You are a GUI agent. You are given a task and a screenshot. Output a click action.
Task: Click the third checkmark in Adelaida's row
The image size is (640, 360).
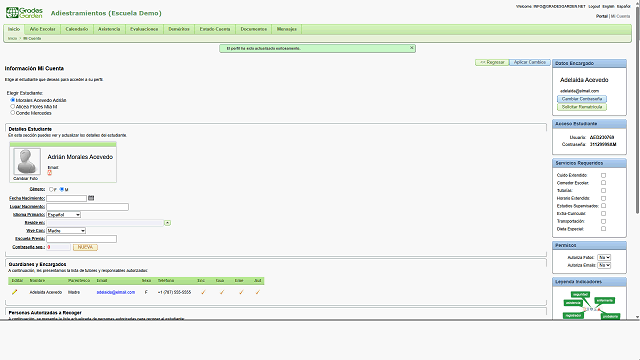[241, 292]
